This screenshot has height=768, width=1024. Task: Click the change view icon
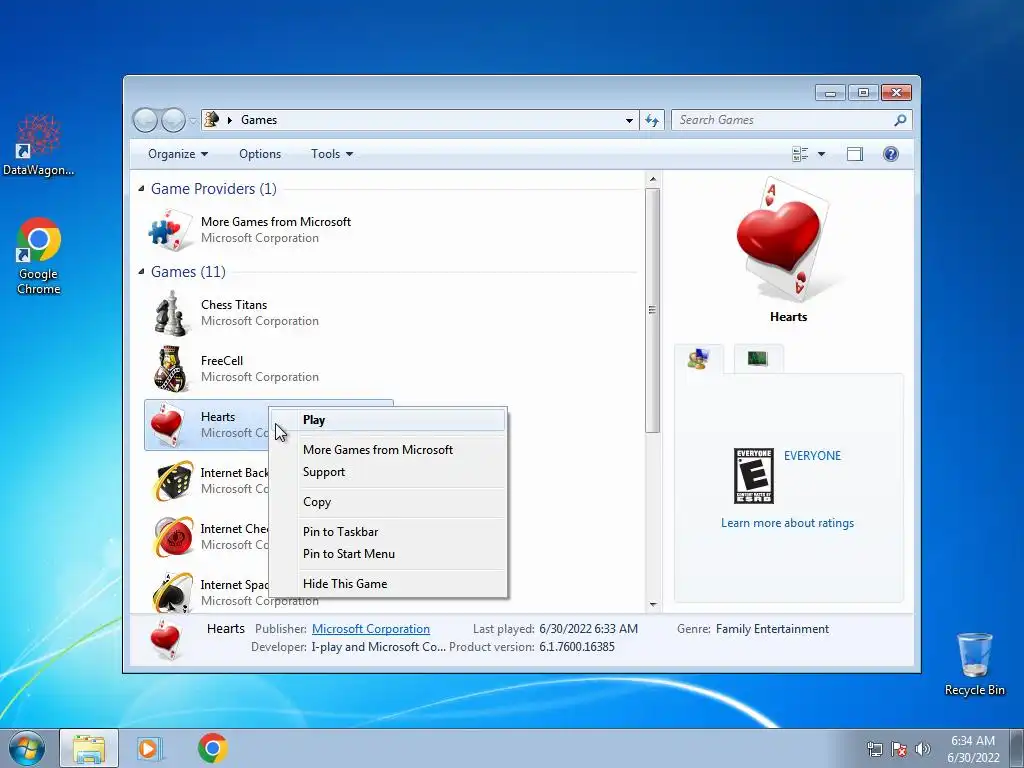[x=800, y=154]
